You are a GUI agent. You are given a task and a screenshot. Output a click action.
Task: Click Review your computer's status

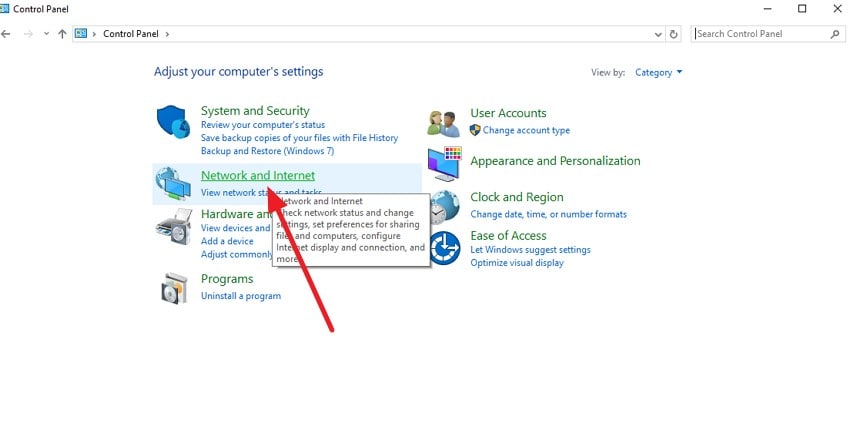(263, 125)
